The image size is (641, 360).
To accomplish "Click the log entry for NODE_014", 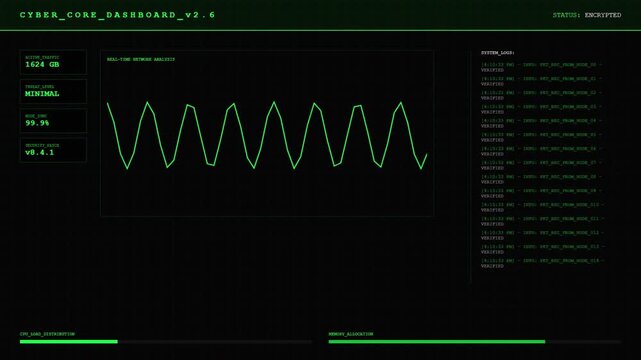I will click(542, 263).
